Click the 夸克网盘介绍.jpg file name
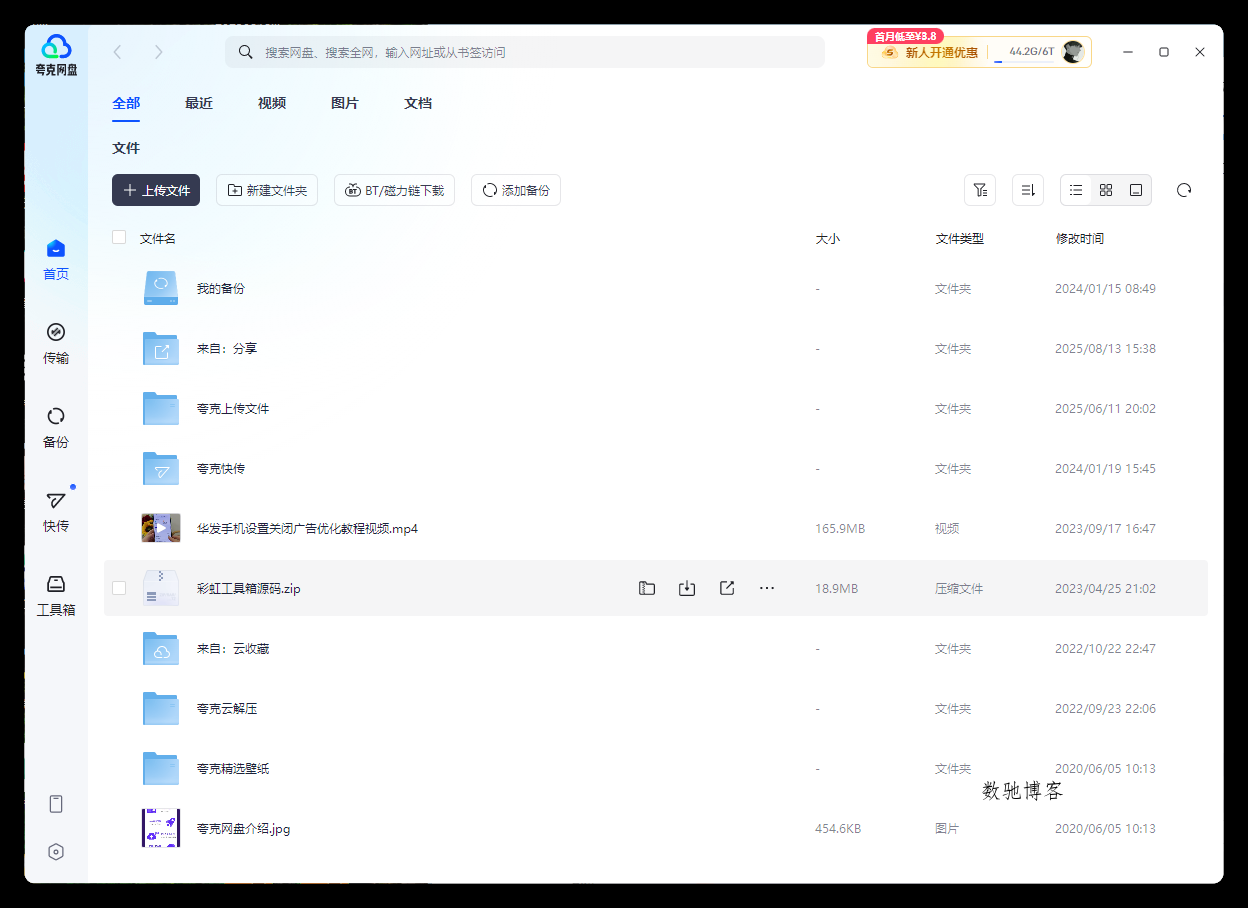The width and height of the screenshot is (1248, 908). [x=243, y=828]
